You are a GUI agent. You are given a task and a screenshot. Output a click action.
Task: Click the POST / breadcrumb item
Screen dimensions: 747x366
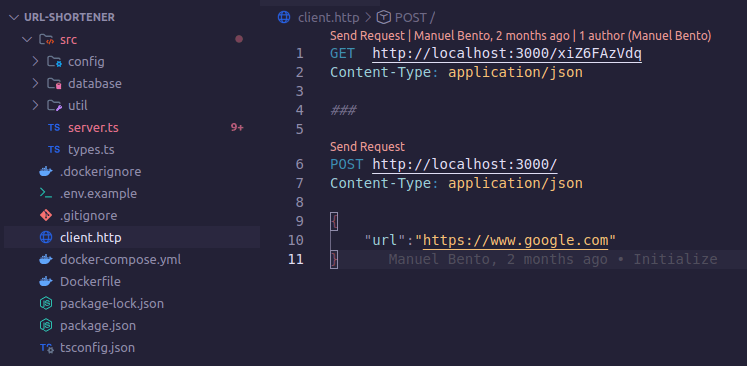pos(414,18)
